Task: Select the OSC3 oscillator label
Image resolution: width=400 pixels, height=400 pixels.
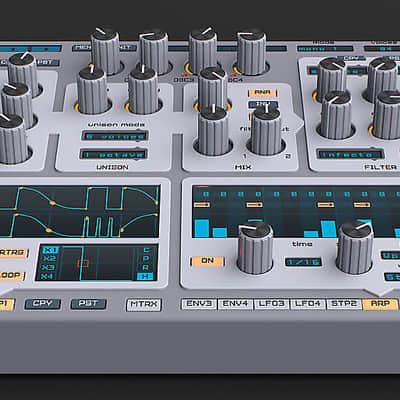Action: (184, 80)
